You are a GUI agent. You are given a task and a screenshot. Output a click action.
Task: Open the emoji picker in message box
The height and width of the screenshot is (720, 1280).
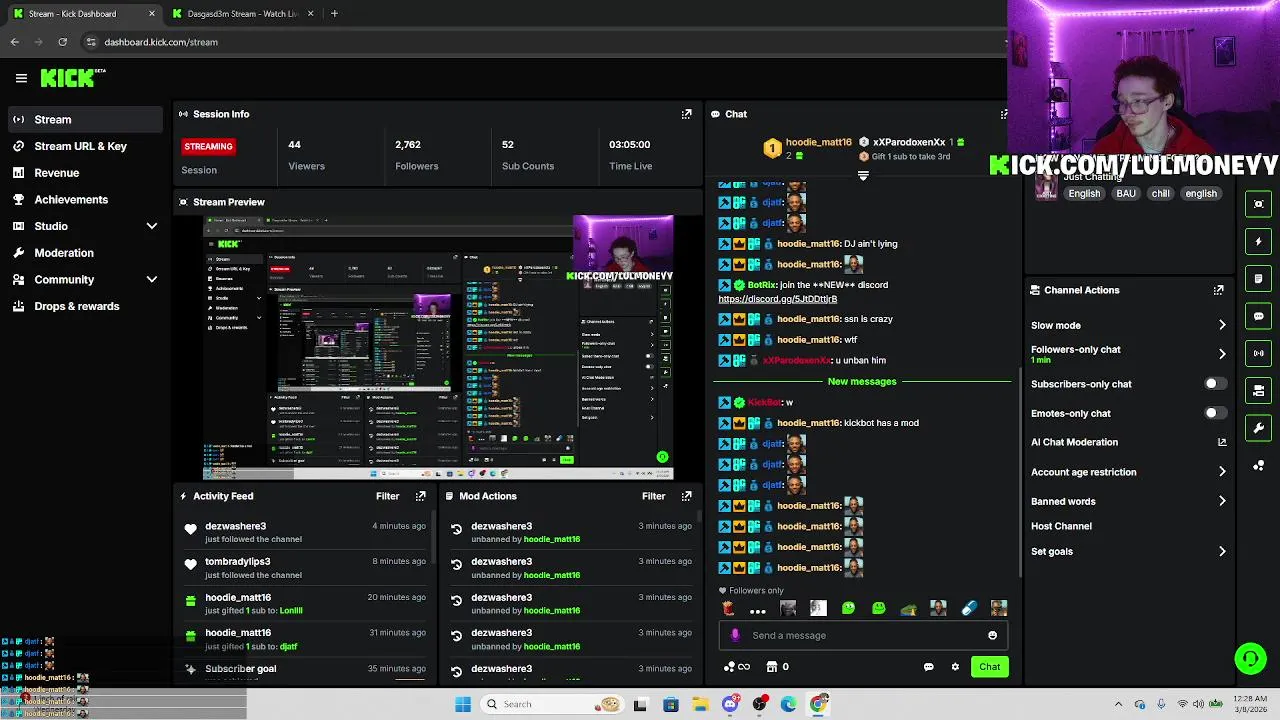[992, 635]
